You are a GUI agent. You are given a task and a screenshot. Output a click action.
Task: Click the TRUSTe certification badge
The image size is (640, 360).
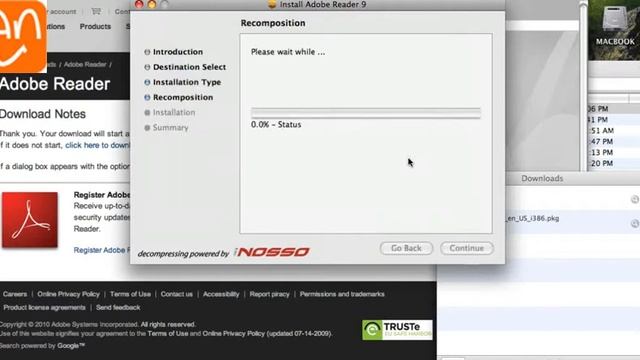[x=397, y=330]
